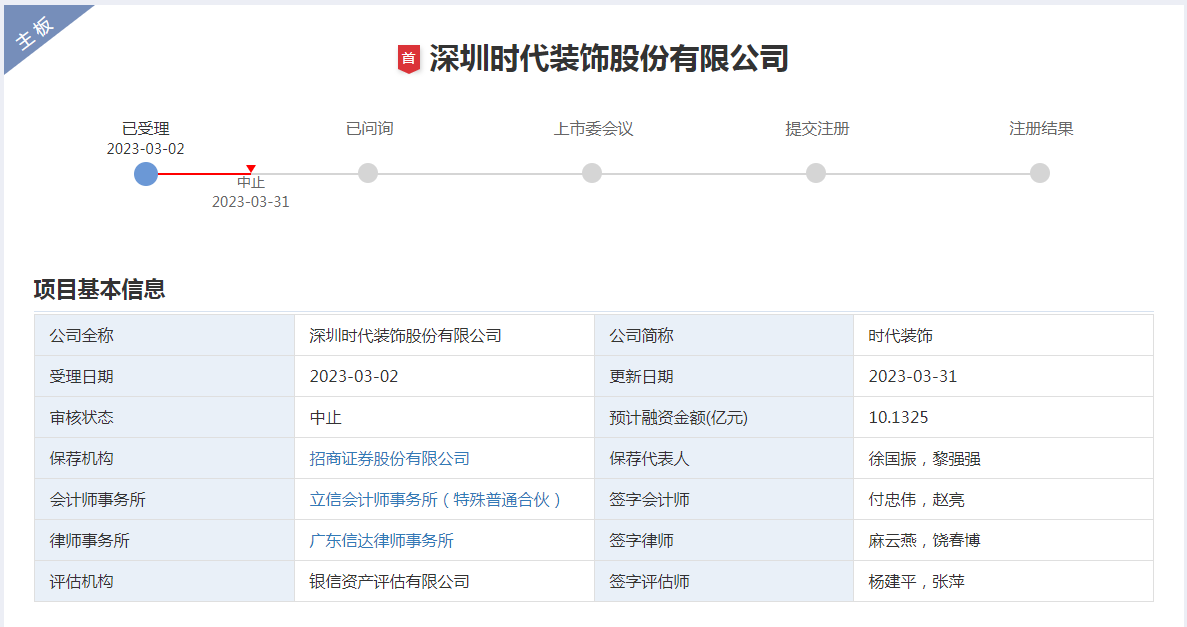Click the 时代装饰 short name cell

click(x=900, y=336)
